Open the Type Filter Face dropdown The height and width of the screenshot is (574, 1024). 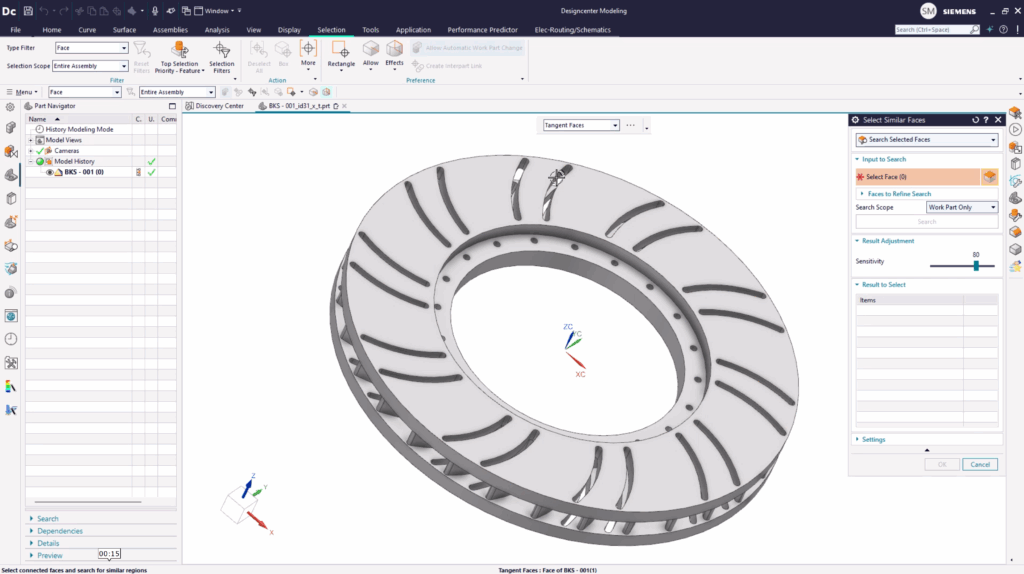(91, 47)
